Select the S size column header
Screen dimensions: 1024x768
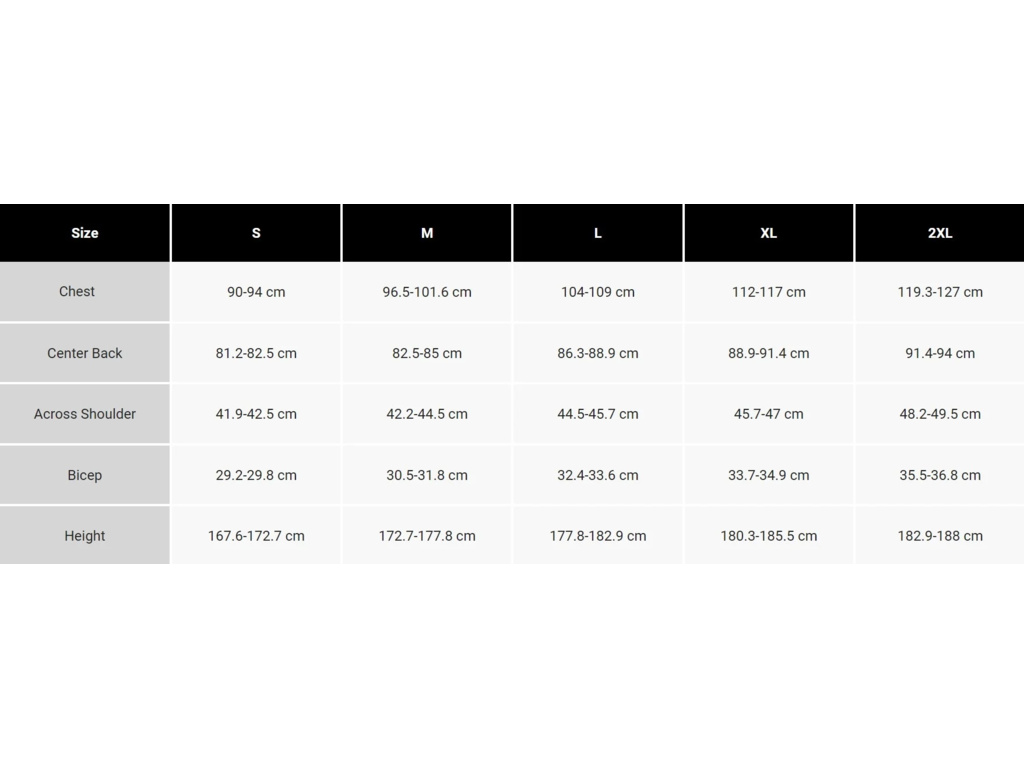(256, 233)
